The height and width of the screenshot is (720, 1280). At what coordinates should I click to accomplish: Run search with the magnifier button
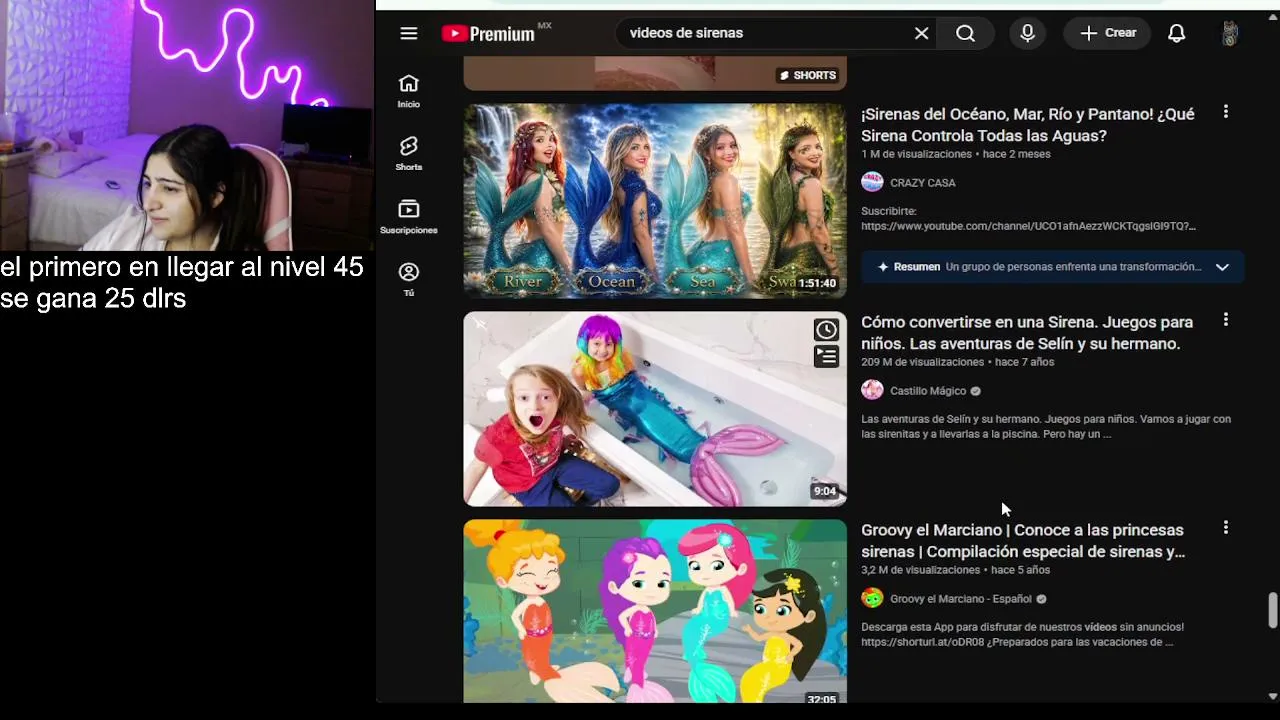pos(965,33)
